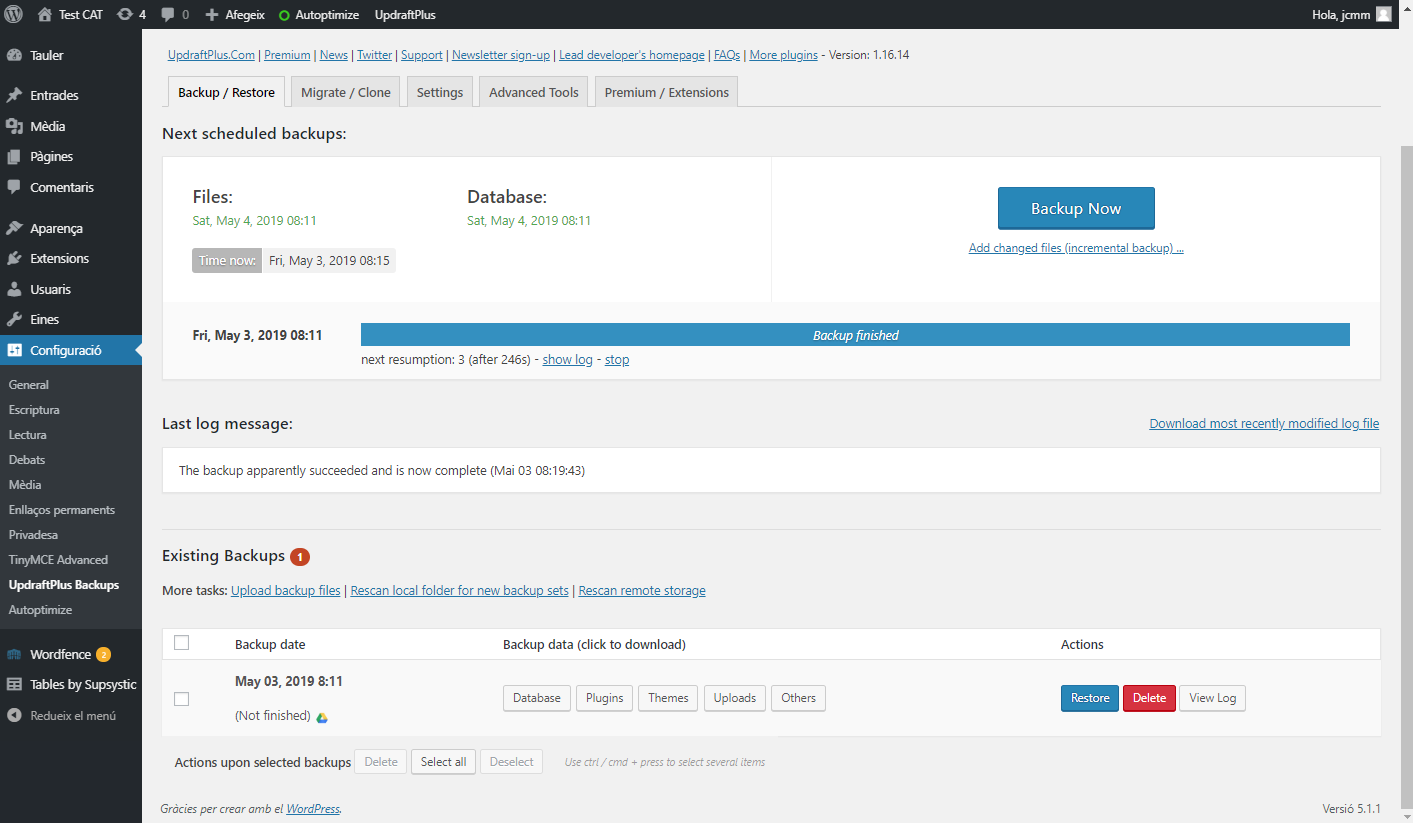This screenshot has width=1413, height=823.
Task: Switch to the Settings tab
Action: [x=440, y=92]
